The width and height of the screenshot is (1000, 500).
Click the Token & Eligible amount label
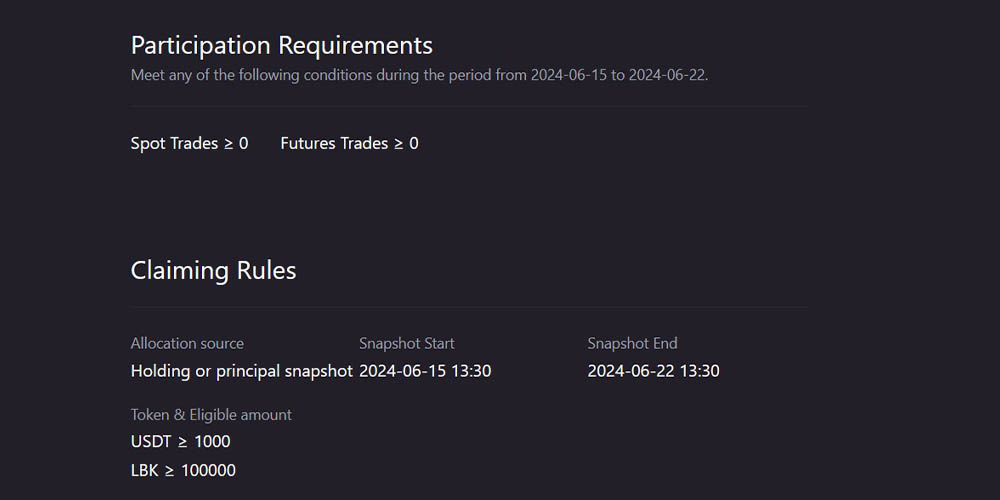point(211,414)
